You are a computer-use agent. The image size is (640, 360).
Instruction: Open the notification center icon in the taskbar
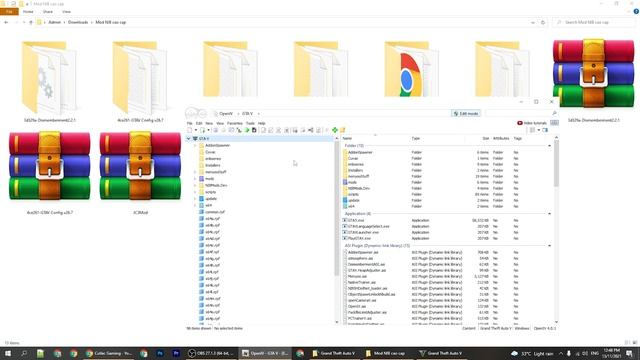[630, 353]
